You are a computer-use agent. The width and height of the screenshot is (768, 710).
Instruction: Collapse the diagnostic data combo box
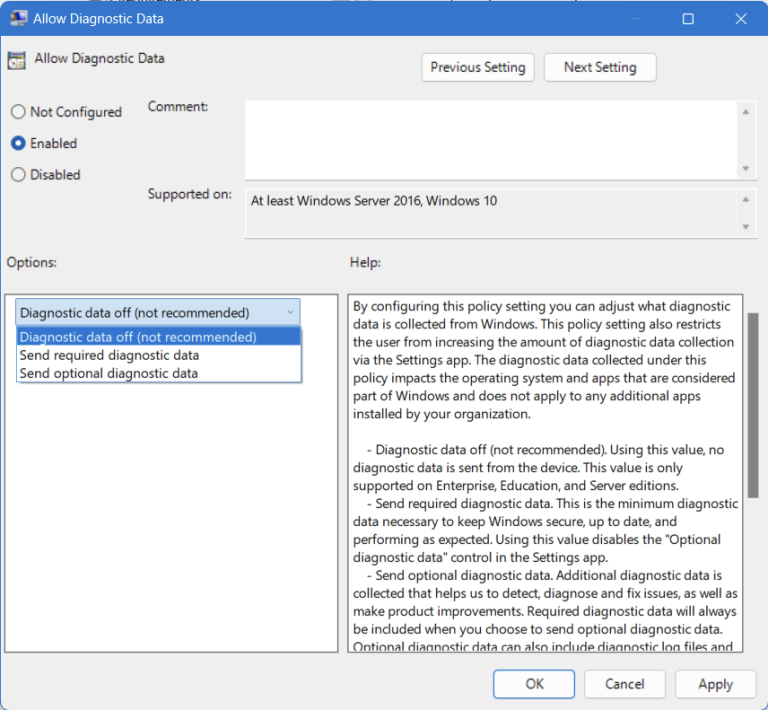[290, 312]
